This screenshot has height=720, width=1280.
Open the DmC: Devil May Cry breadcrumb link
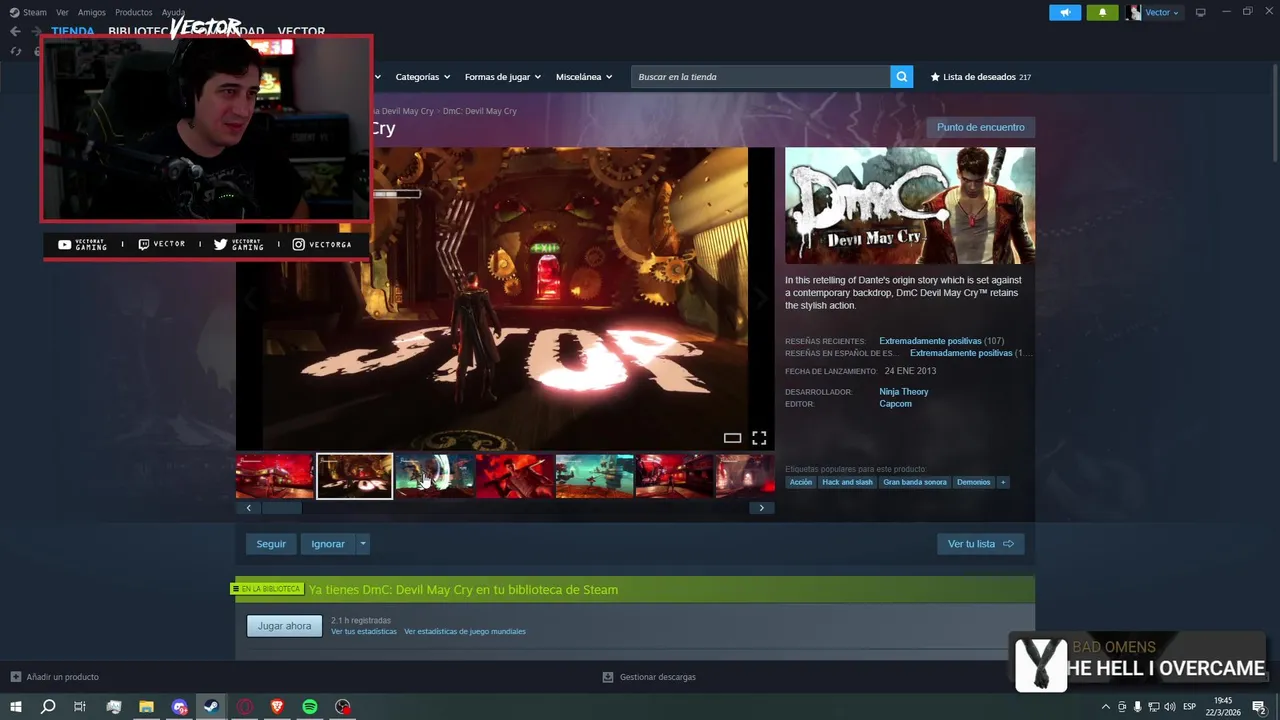480,111
